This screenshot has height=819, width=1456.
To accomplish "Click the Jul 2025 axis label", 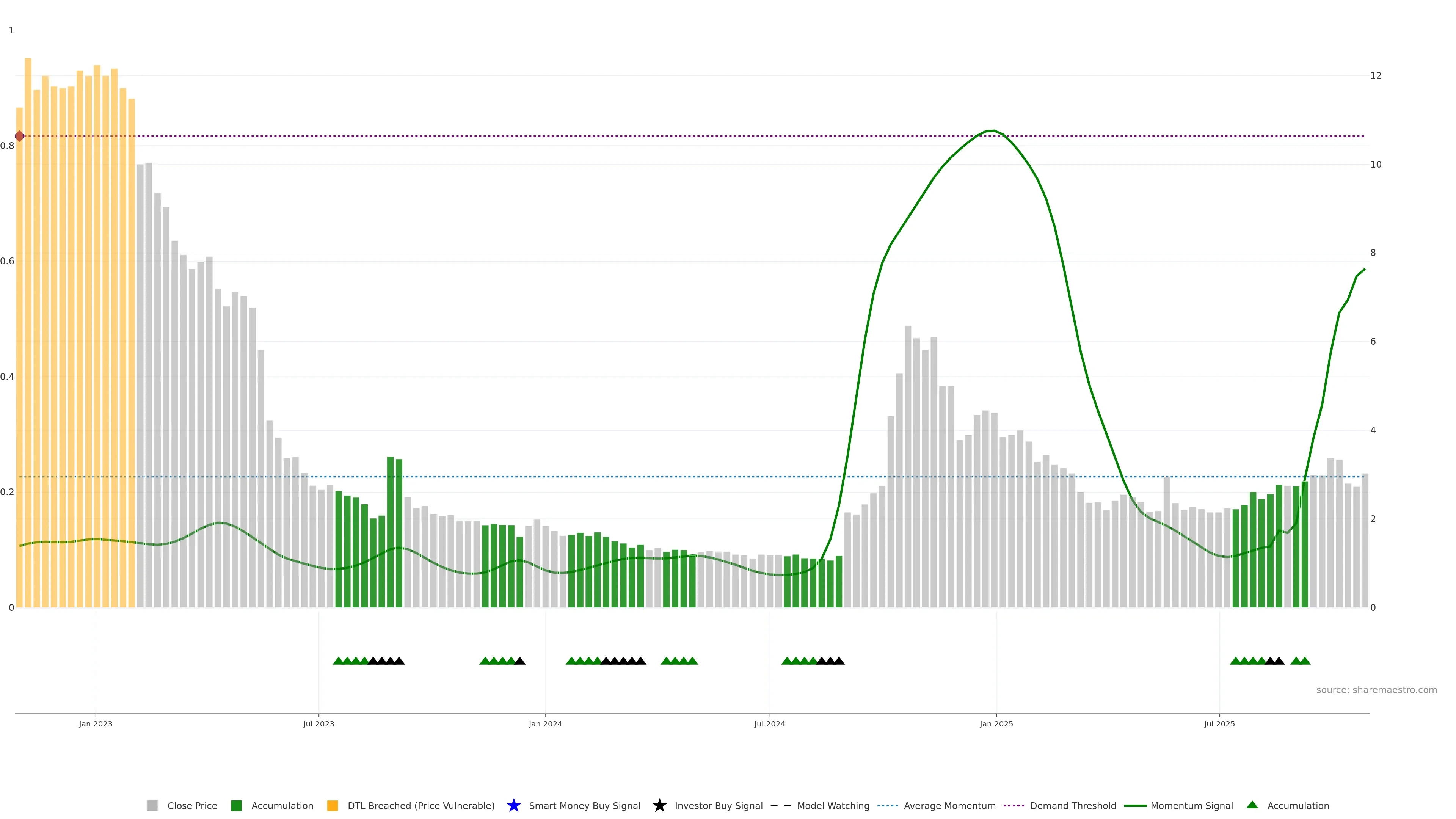I will 1219,723.
